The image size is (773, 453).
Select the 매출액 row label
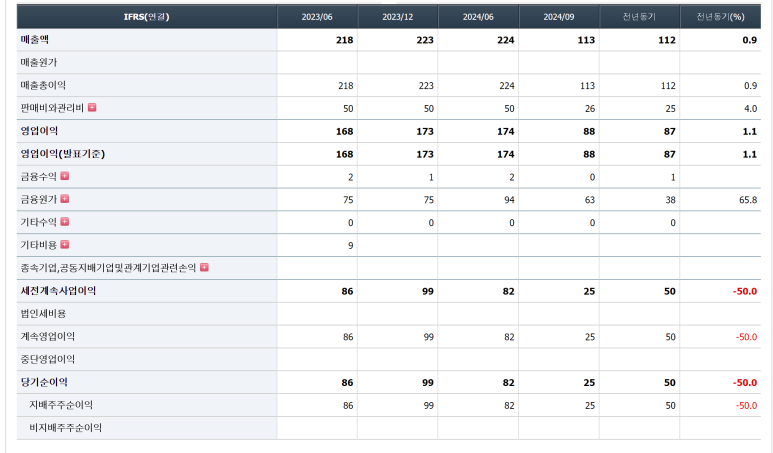coord(35,39)
